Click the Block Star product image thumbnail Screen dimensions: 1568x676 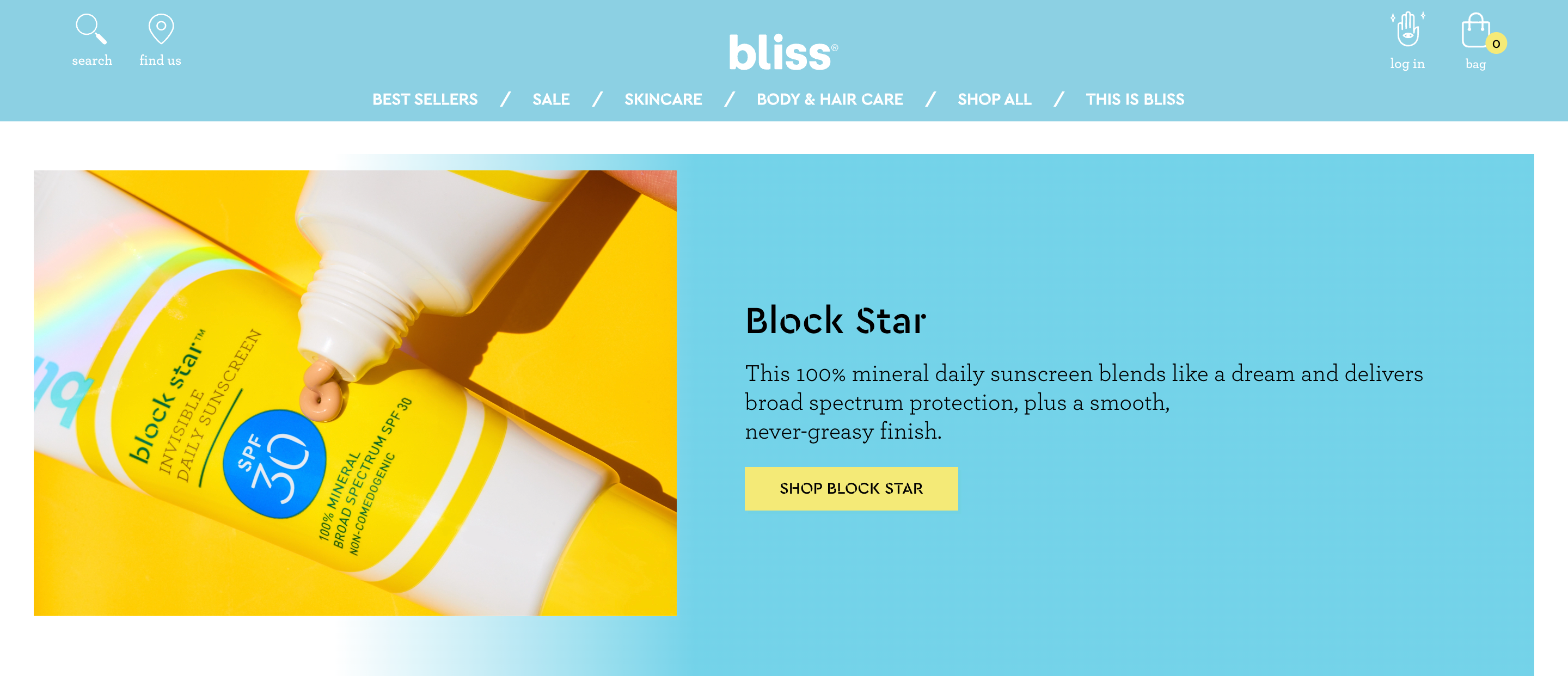pos(354,400)
